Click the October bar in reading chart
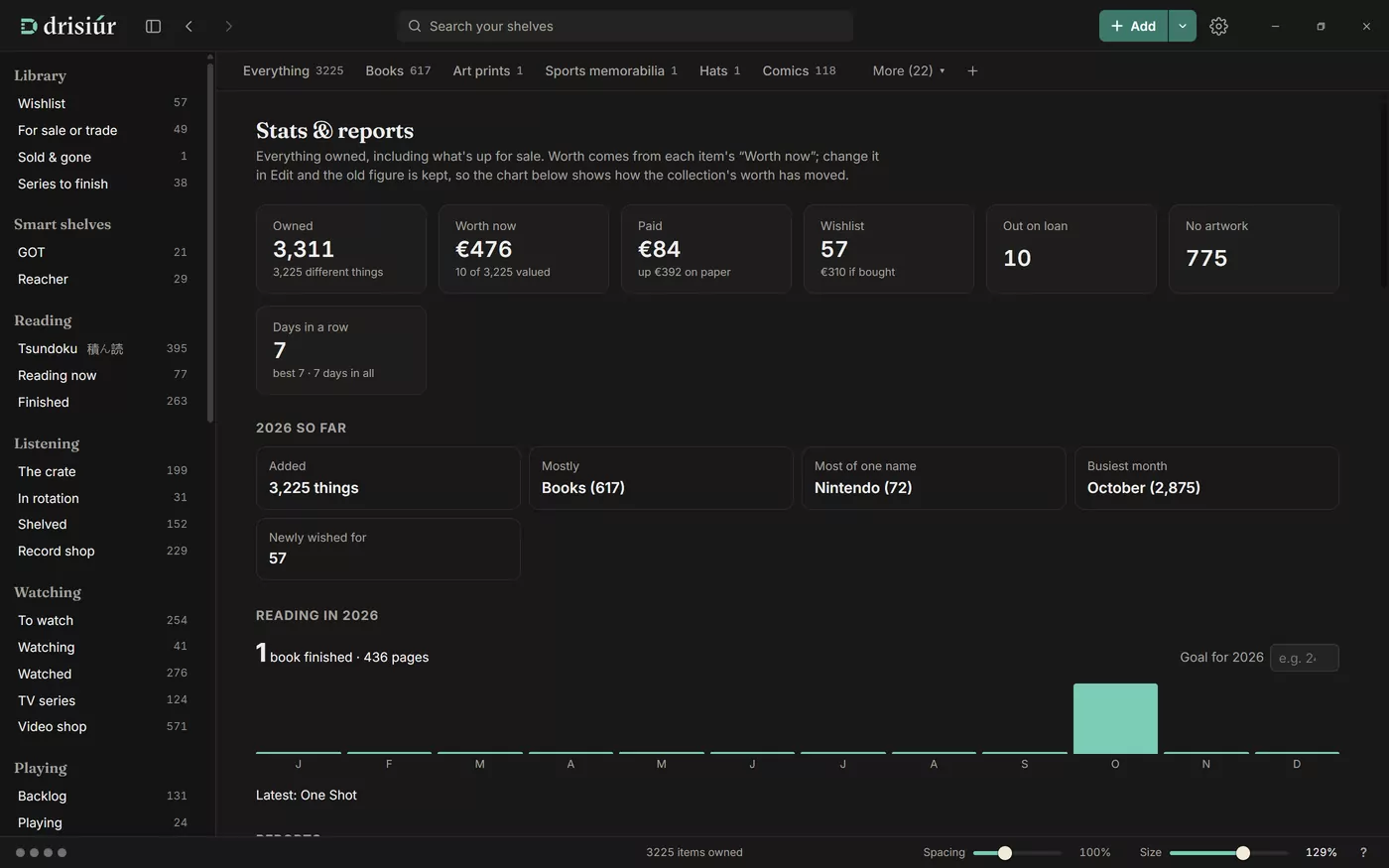The height and width of the screenshot is (868, 1389). (1115, 718)
